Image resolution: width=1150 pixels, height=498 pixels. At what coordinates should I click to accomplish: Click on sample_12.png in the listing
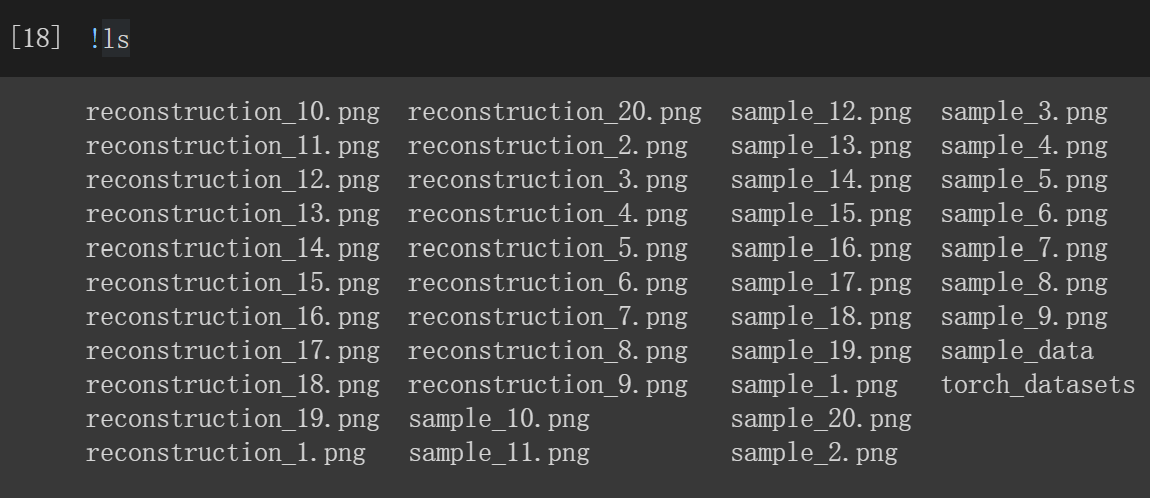[821, 112]
